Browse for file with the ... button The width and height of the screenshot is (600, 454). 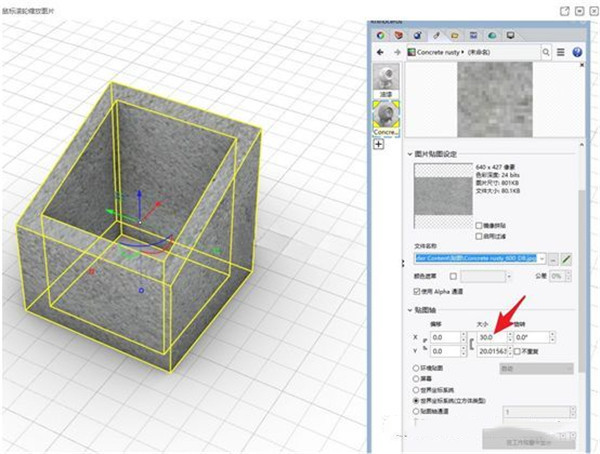pyautogui.click(x=553, y=259)
